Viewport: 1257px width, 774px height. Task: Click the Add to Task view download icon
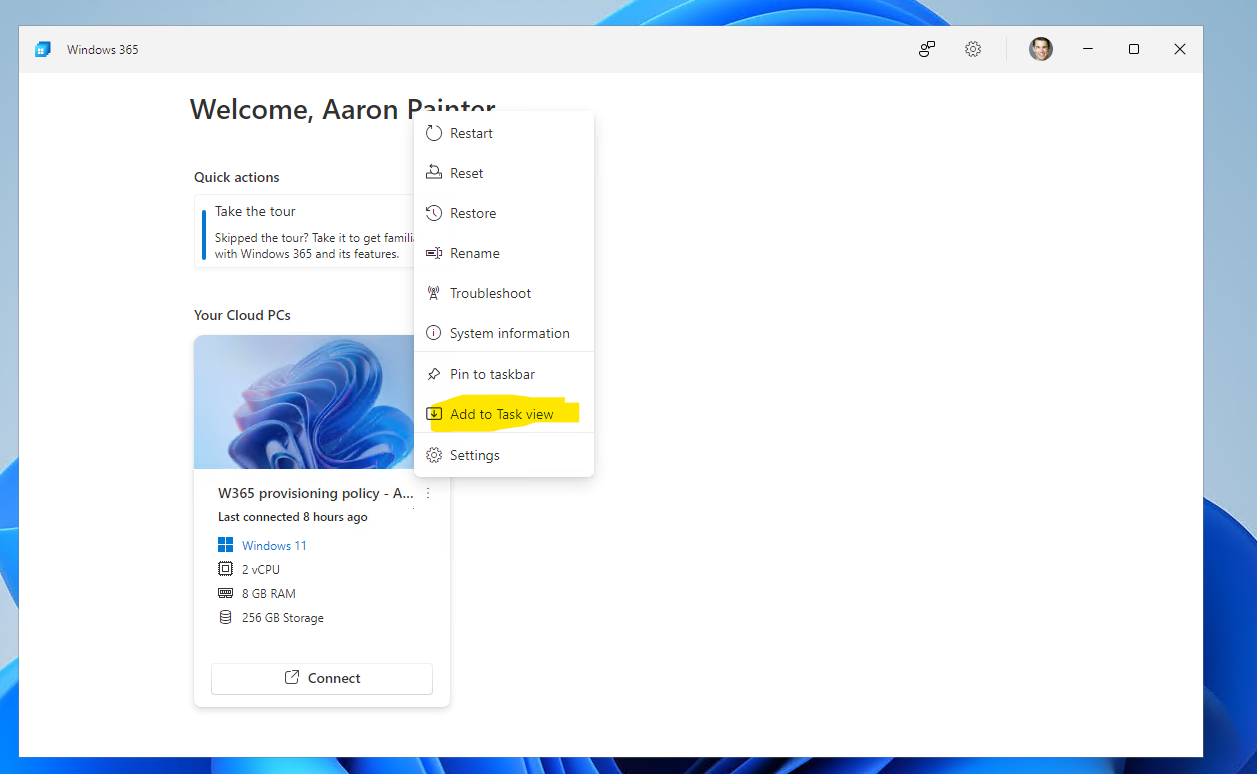tap(433, 414)
